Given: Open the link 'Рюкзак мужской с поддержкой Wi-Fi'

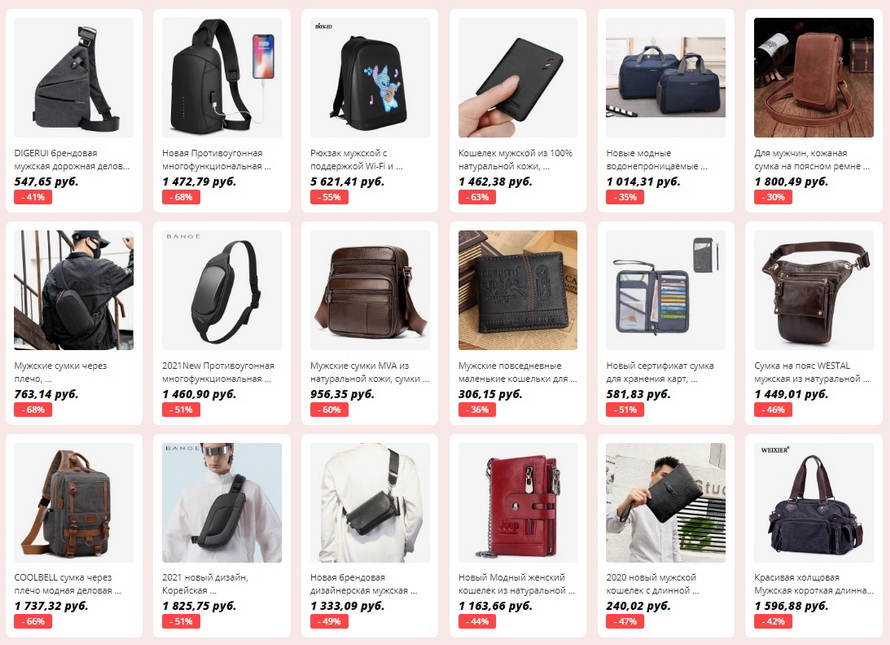Looking at the screenshot, I should click(356, 160).
